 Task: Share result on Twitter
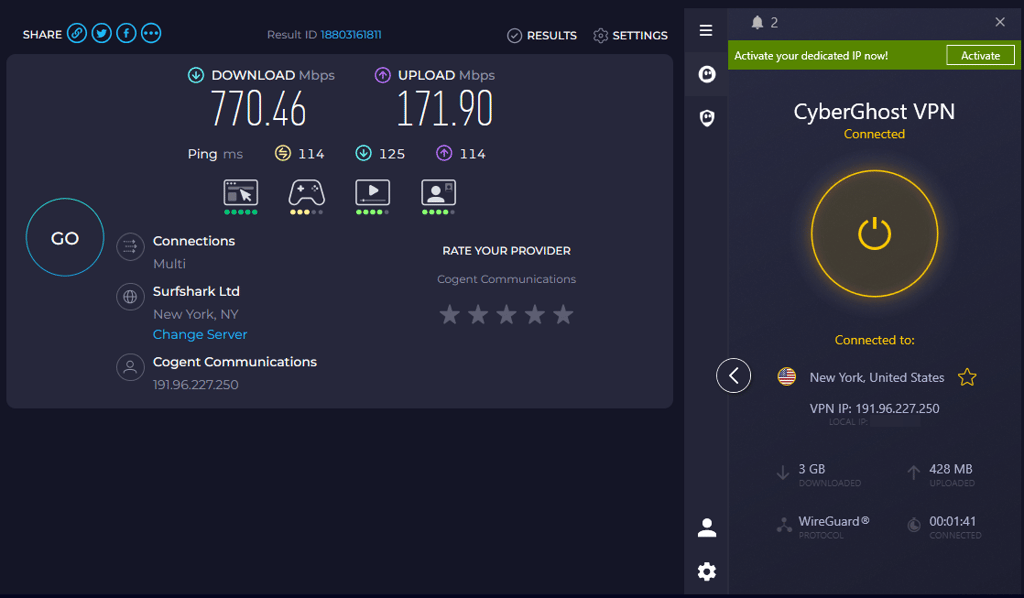[x=101, y=33]
